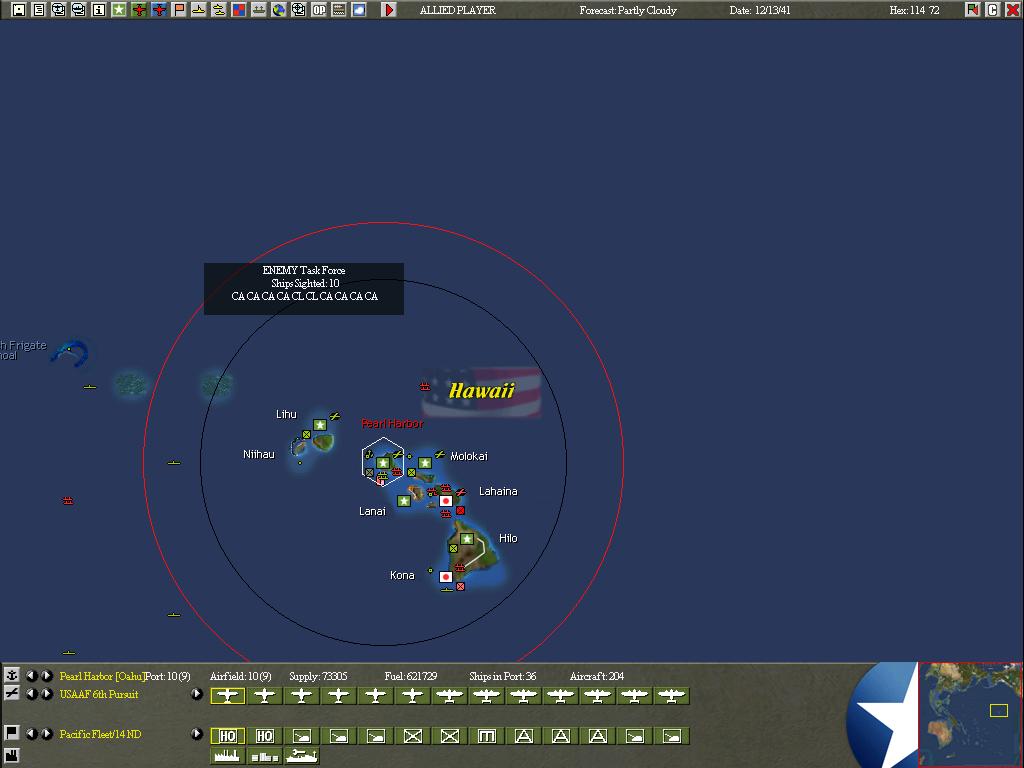Select the engineer unit icon in ground row
Screen dimensions: 1024x768
[487, 736]
